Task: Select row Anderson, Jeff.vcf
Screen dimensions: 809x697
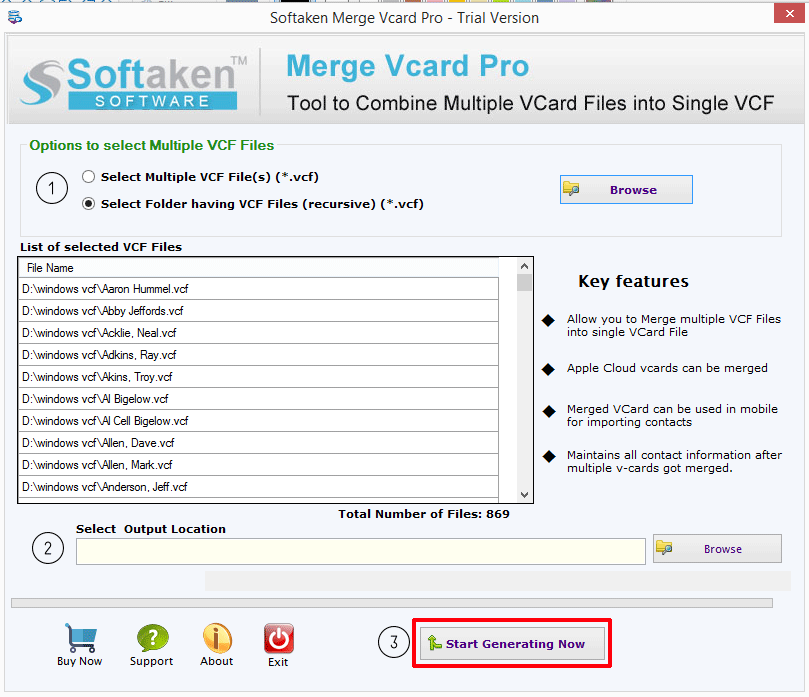Action: pos(258,487)
